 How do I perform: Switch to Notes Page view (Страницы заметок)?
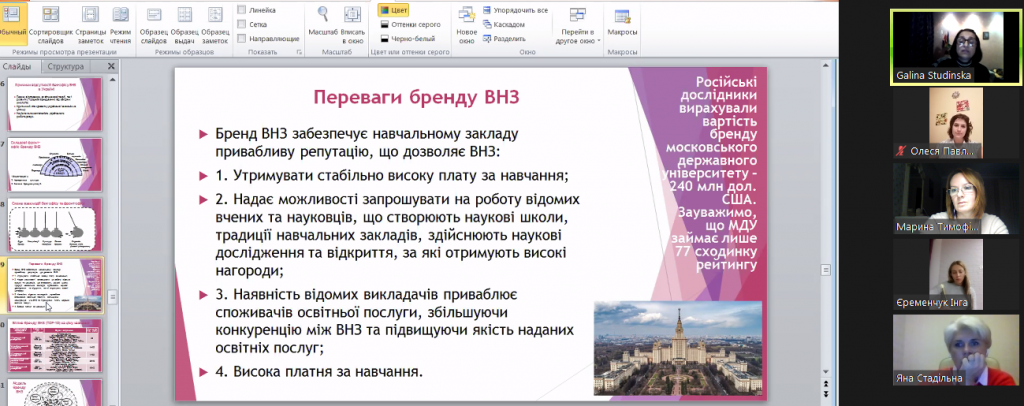point(91,20)
